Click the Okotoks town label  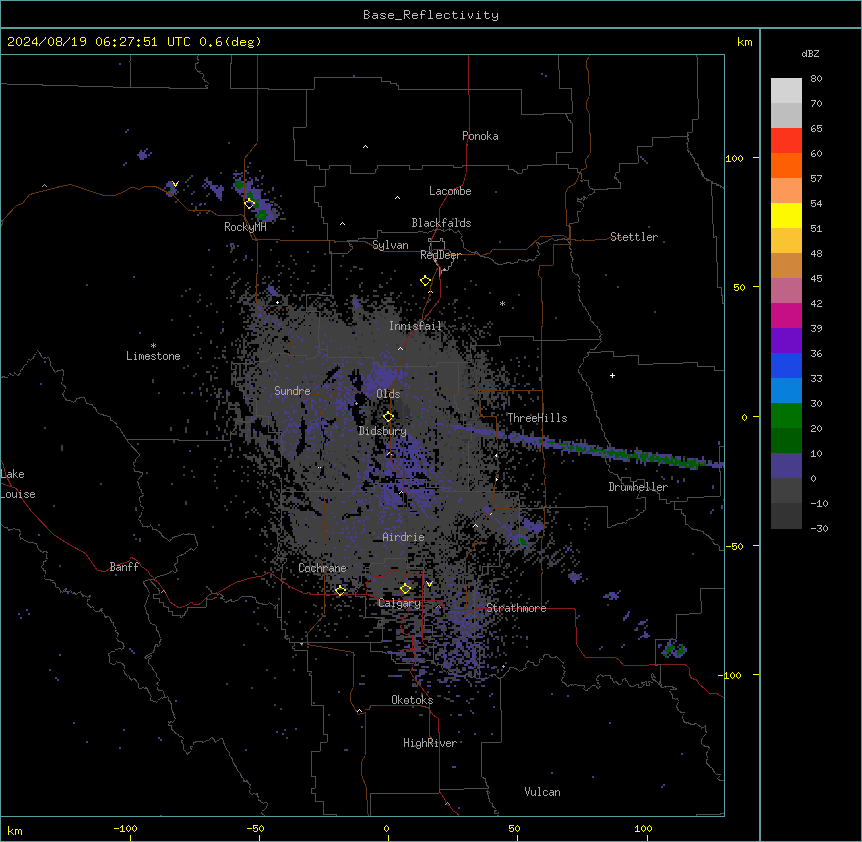point(412,700)
